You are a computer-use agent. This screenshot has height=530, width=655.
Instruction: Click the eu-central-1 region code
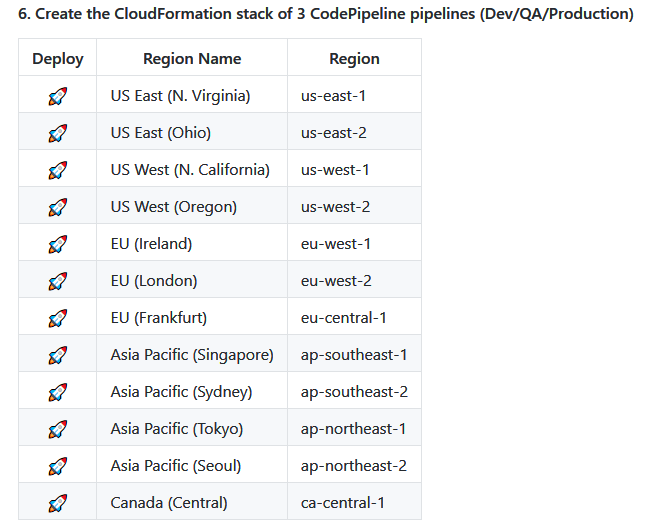[x=343, y=318]
